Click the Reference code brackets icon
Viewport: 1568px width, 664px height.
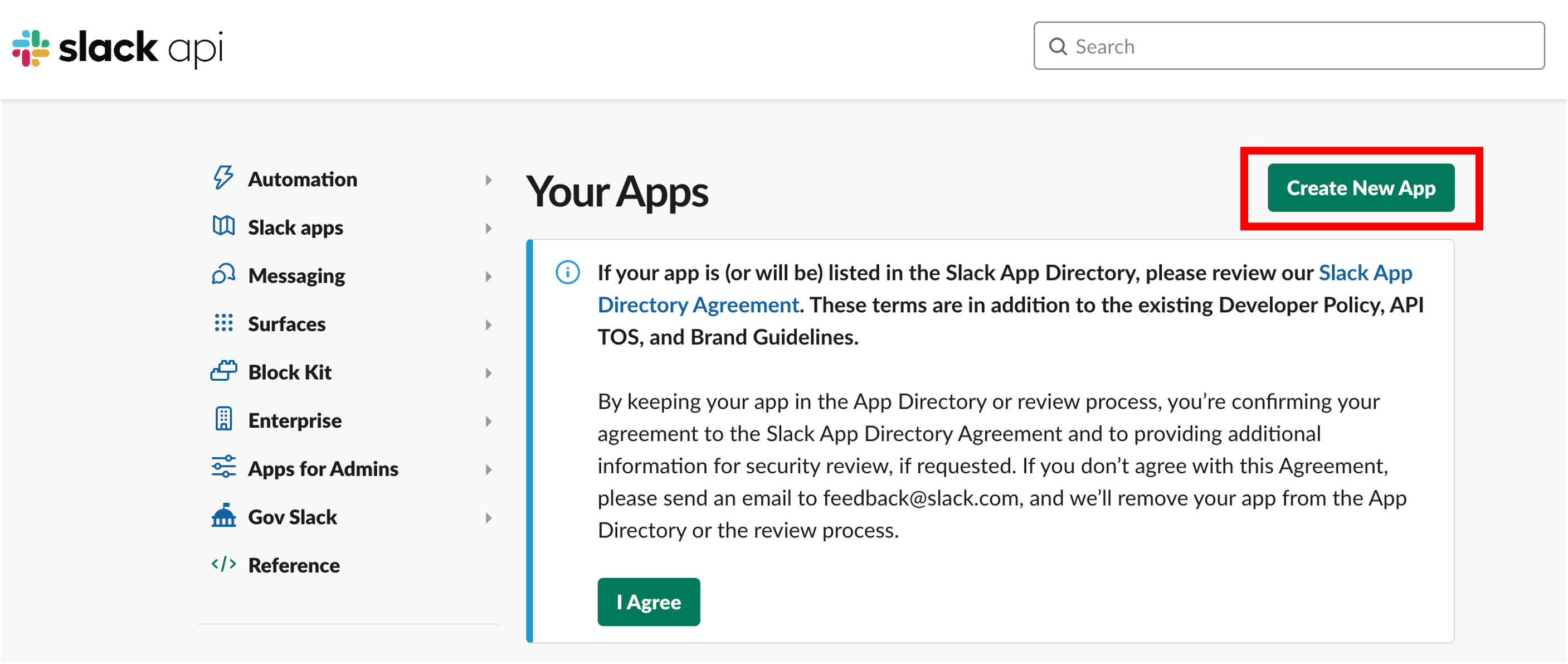click(x=223, y=564)
